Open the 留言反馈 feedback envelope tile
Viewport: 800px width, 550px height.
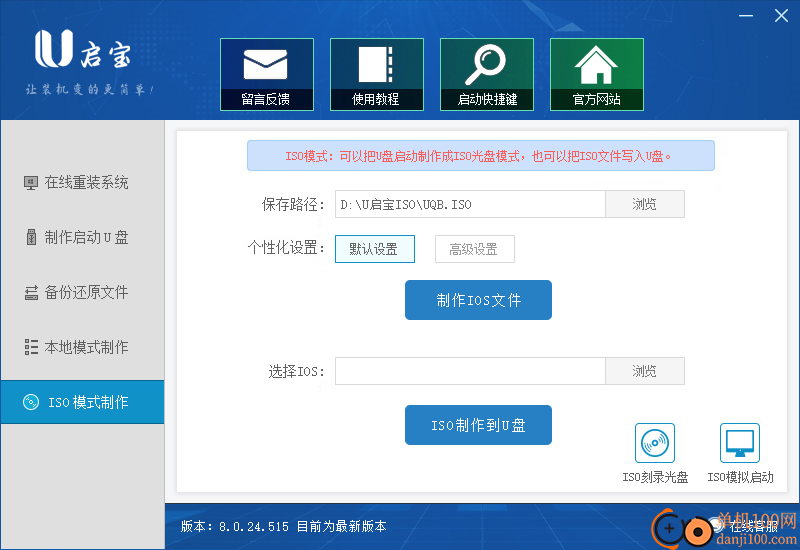coord(267,74)
